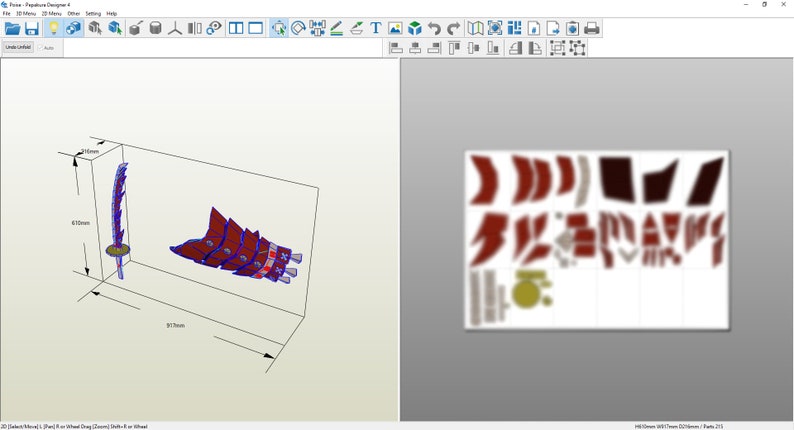Viewport: 794px width, 430px height.
Task: Click the Print icon
Action: [x=591, y=28]
